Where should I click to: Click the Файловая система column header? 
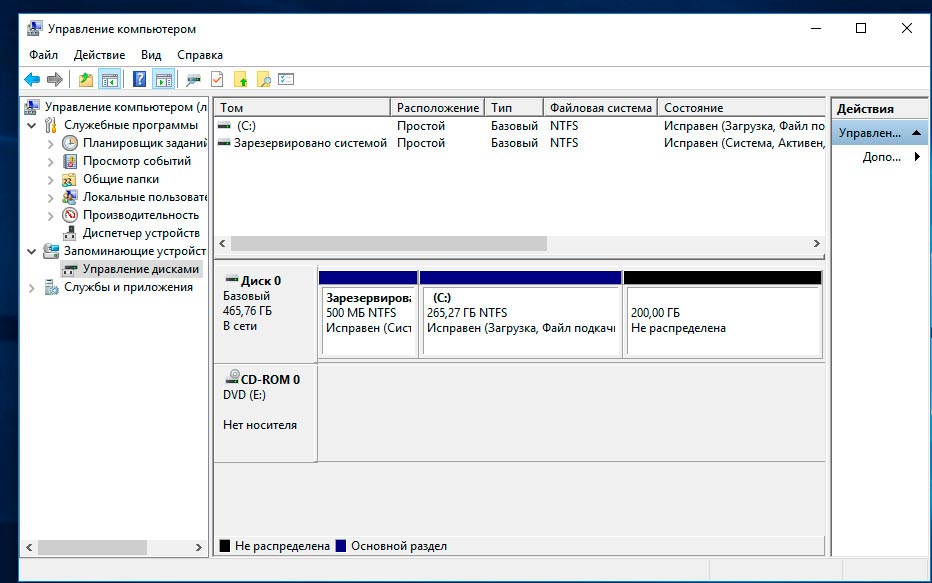[600, 108]
